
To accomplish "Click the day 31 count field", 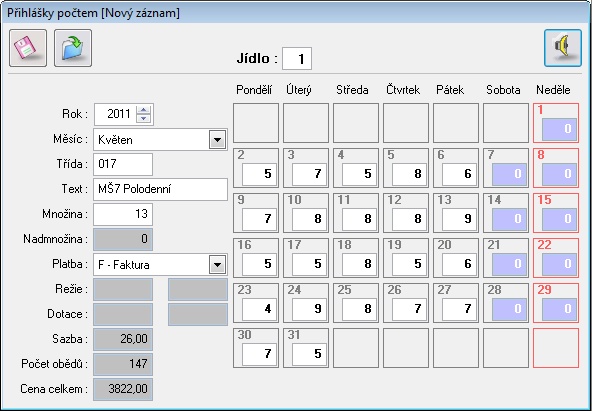I will pos(310,354).
